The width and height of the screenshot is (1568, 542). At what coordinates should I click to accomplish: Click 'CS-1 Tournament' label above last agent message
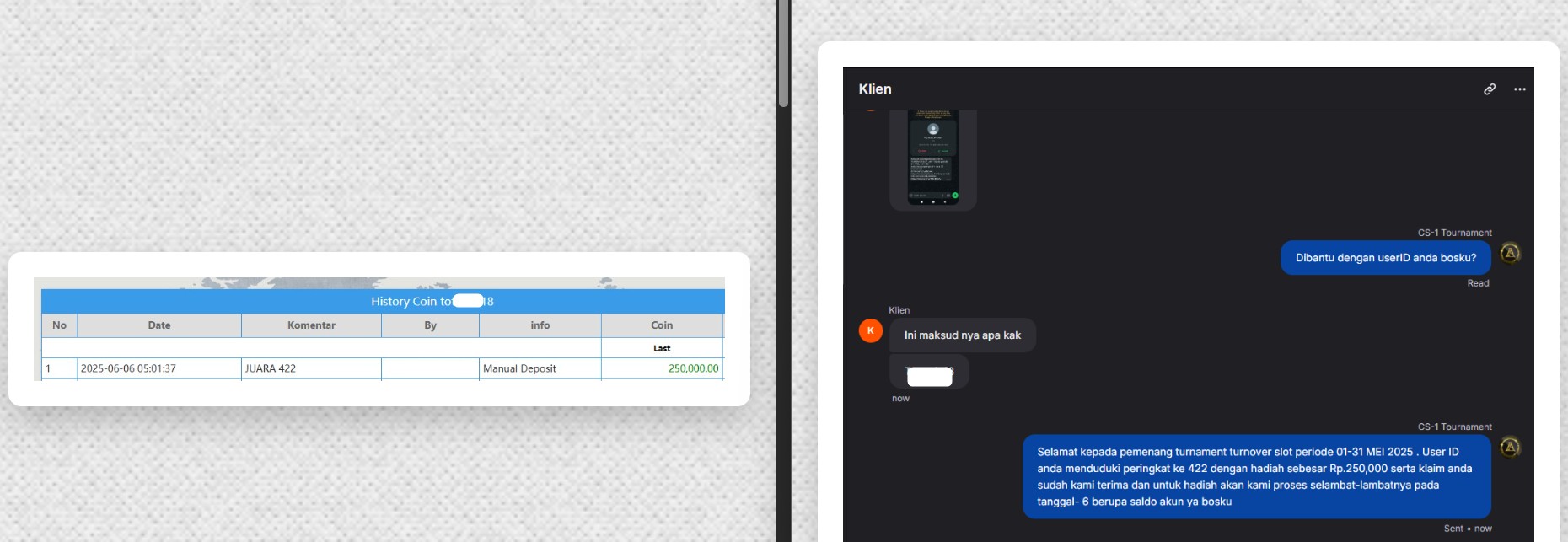[1454, 427]
